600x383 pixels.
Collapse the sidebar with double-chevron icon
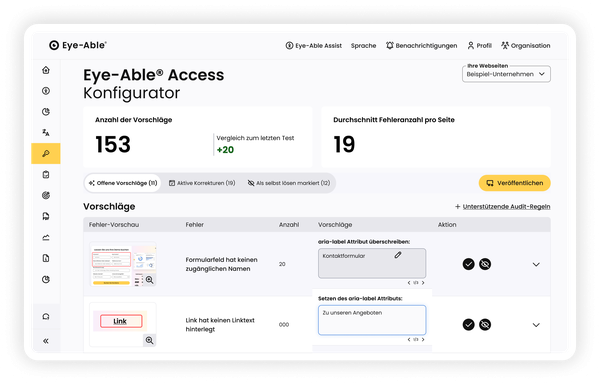(x=46, y=341)
